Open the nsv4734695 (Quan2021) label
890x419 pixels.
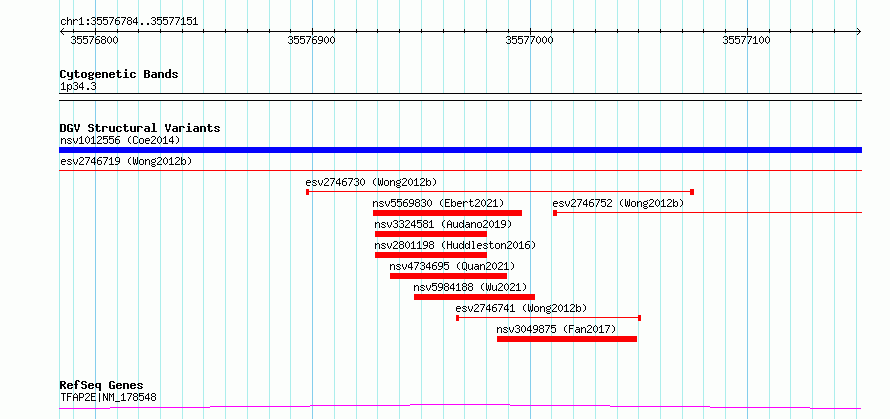452,266
